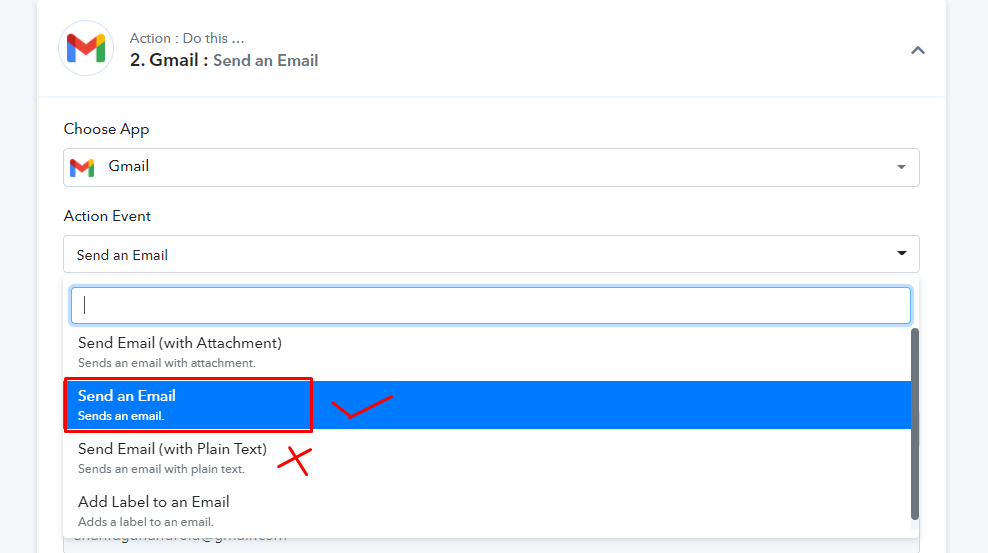Click the partially hidden email field below the list
The width and height of the screenshot is (988, 553).
pos(491,544)
